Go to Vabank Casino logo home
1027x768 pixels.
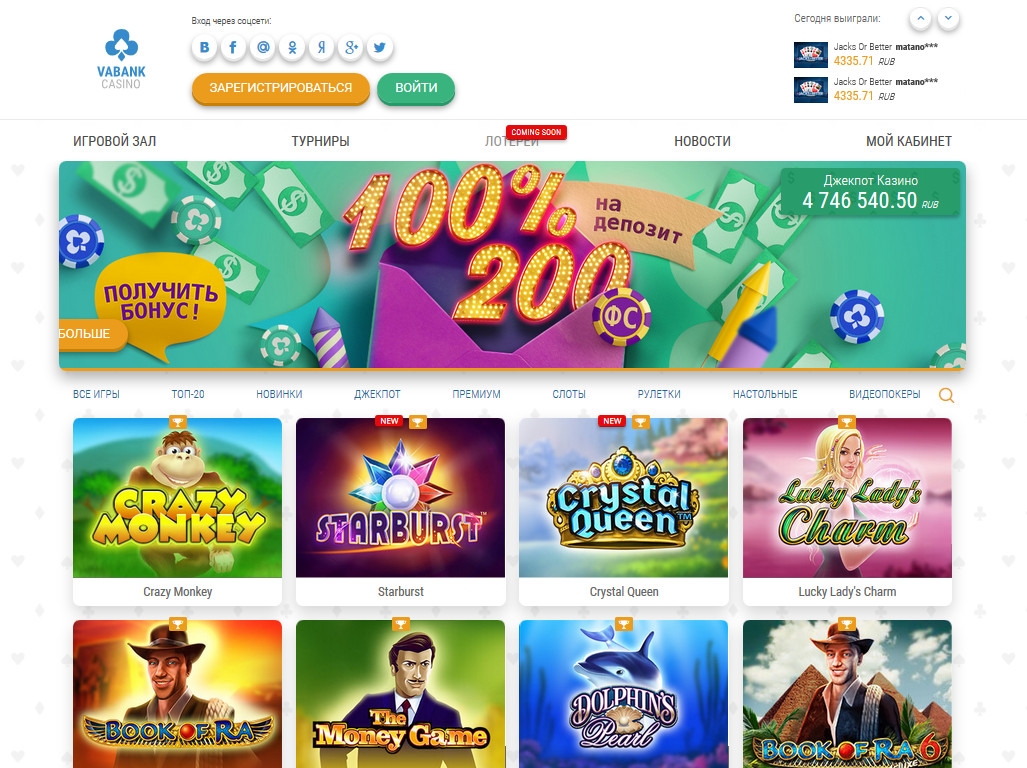121,59
